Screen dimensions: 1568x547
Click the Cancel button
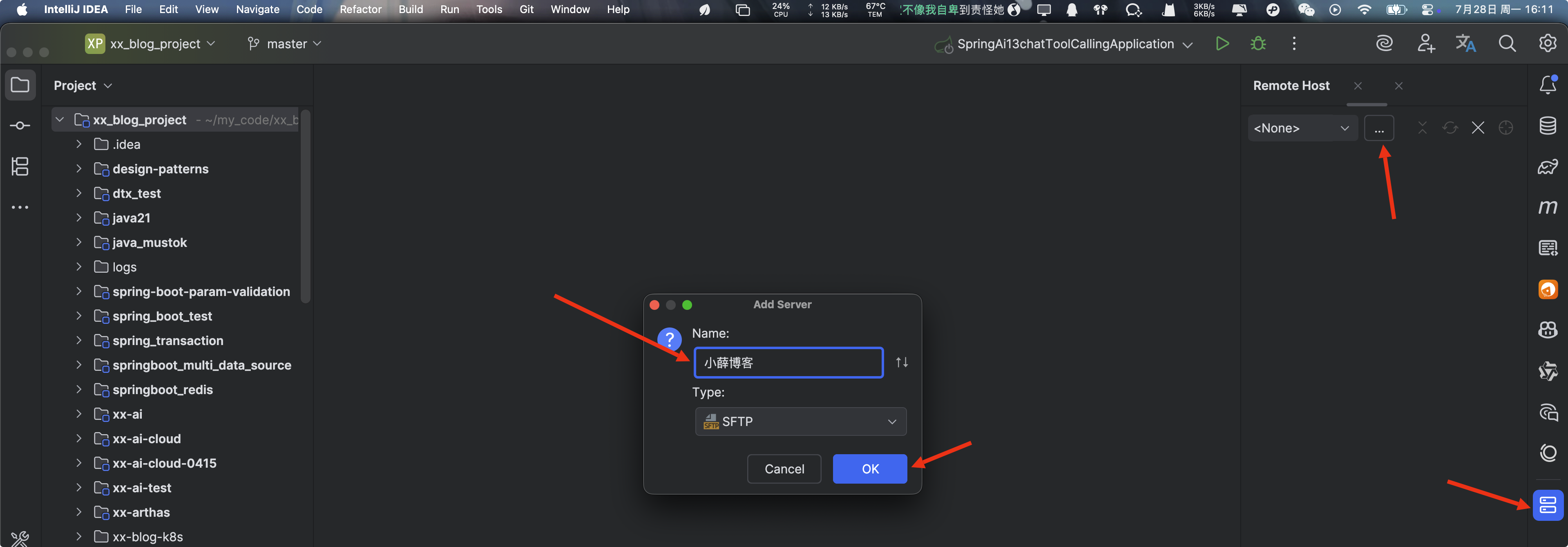(x=784, y=469)
